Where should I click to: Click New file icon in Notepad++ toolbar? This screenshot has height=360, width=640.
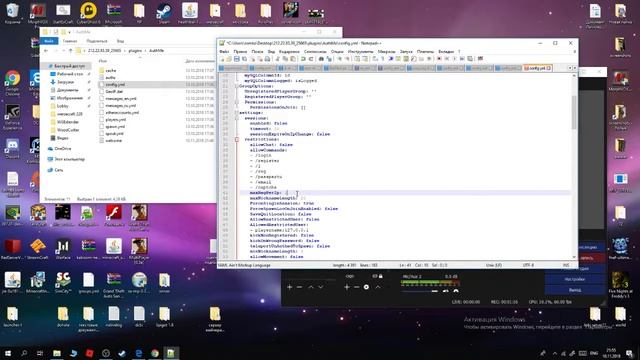(222, 59)
